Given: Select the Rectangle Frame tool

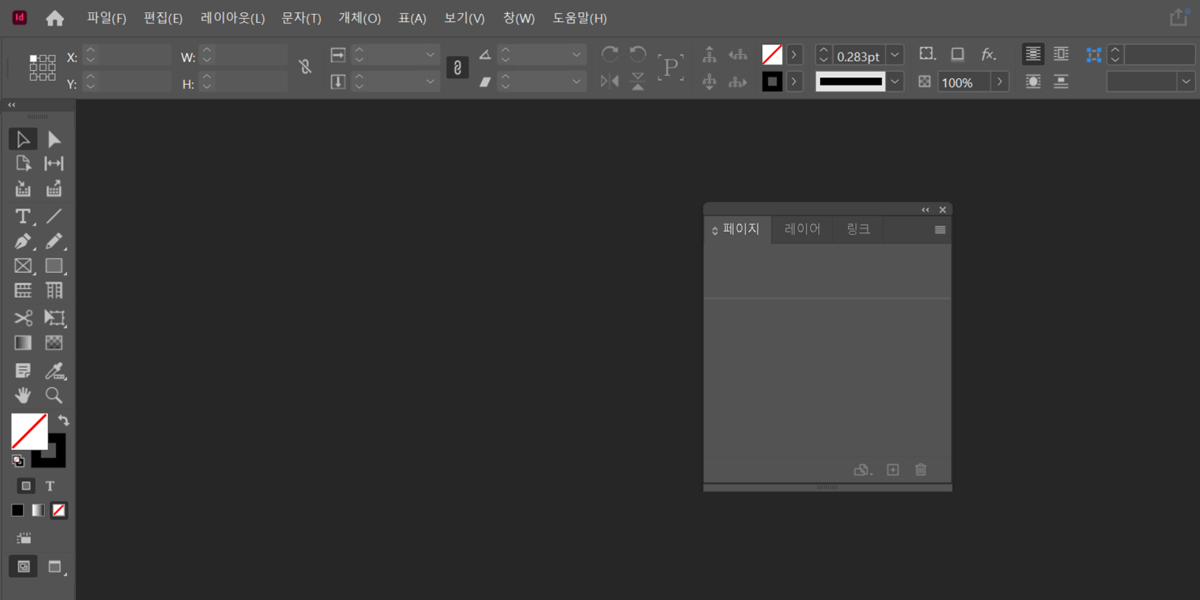Looking at the screenshot, I should point(23,266).
